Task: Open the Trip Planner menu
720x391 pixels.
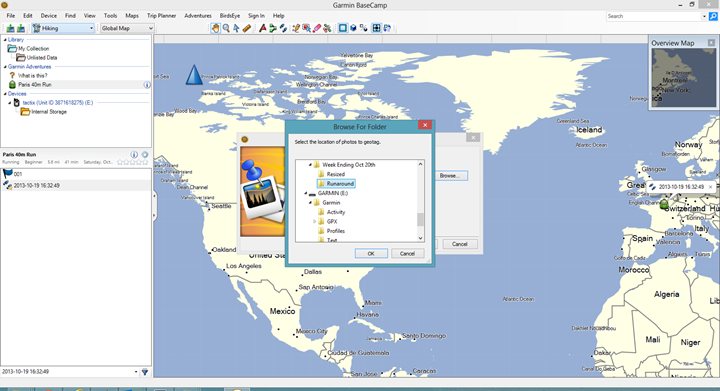Action: coord(161,16)
